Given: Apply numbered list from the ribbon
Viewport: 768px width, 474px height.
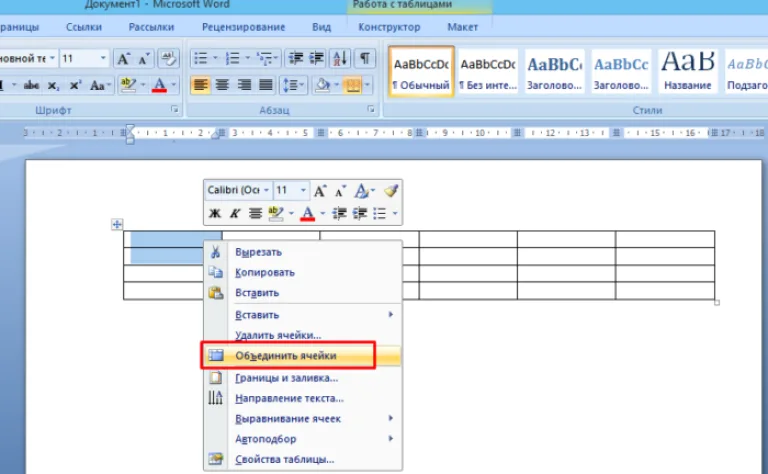Looking at the screenshot, I should coord(232,59).
